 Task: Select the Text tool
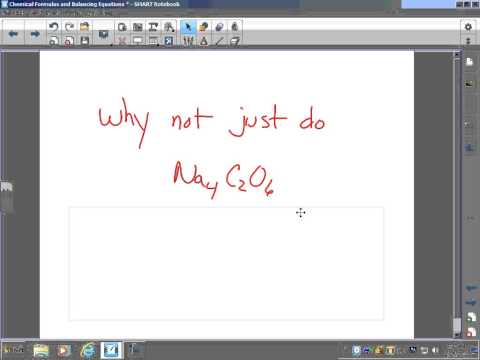pos(153,27)
